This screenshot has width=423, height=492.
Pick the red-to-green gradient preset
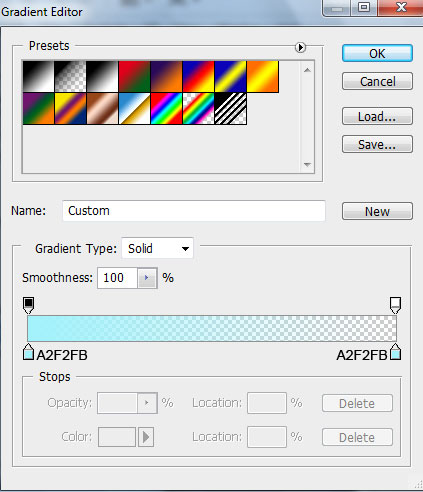click(134, 76)
